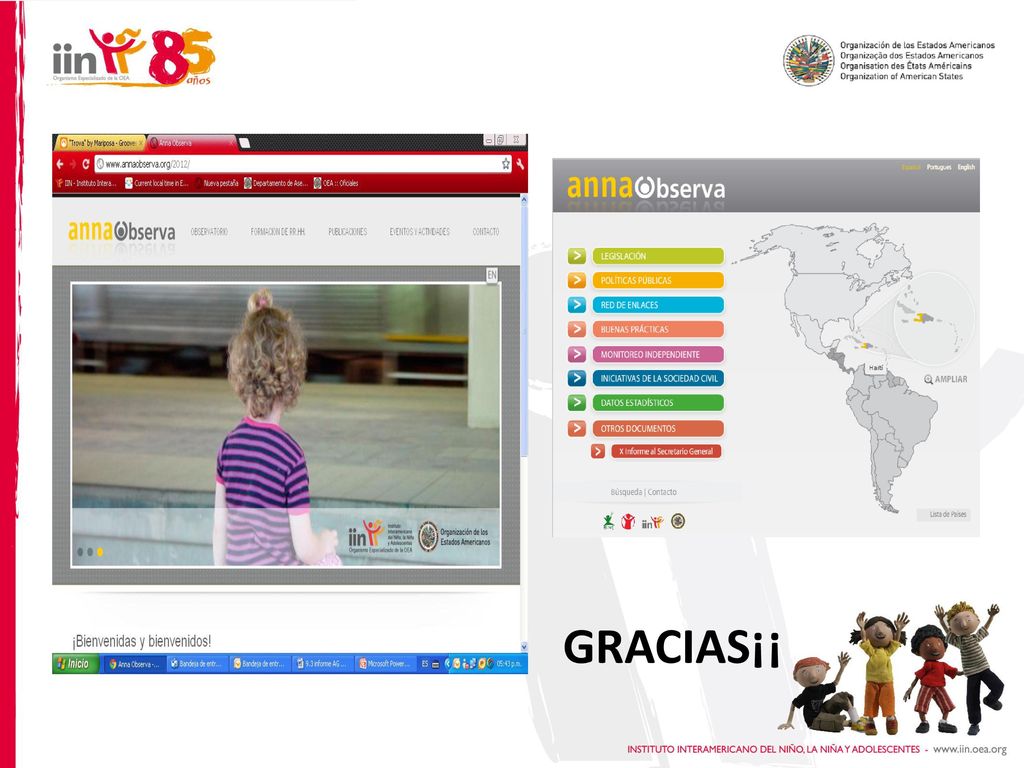The width and height of the screenshot is (1024, 768).
Task: Open the Departamento de Ase... bookmark
Action: tap(276, 184)
